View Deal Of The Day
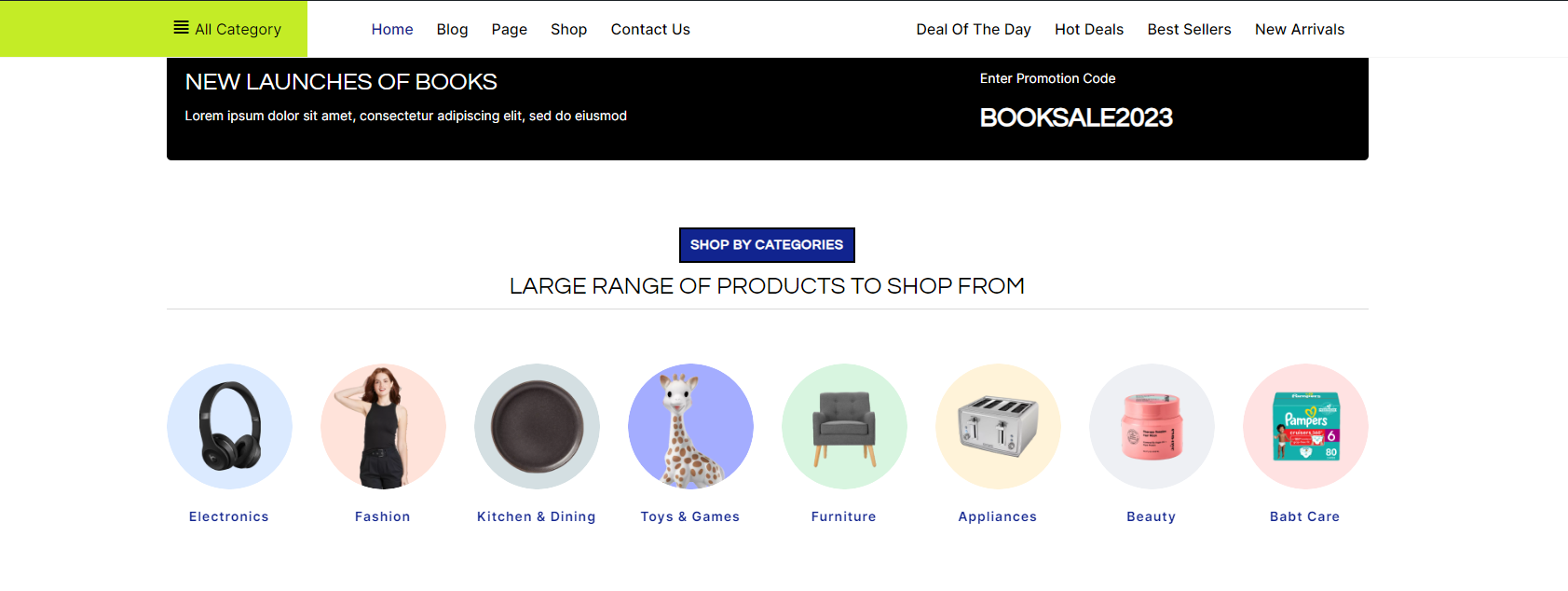 (974, 30)
